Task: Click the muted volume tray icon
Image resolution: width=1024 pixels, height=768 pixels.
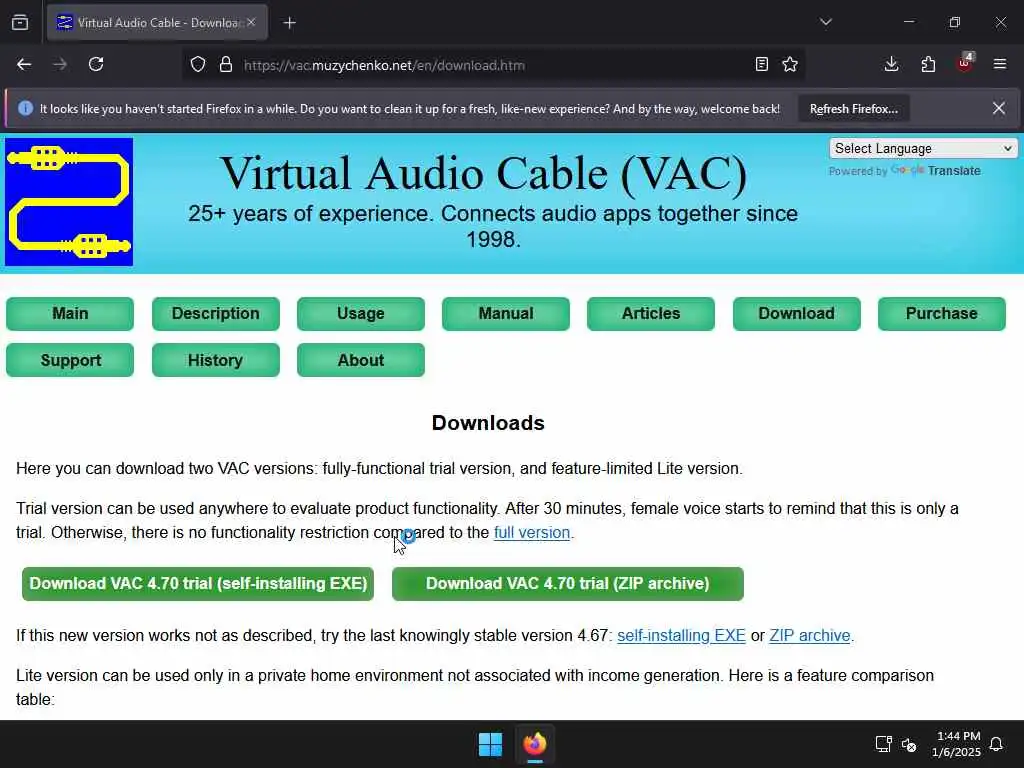Action: [908, 744]
